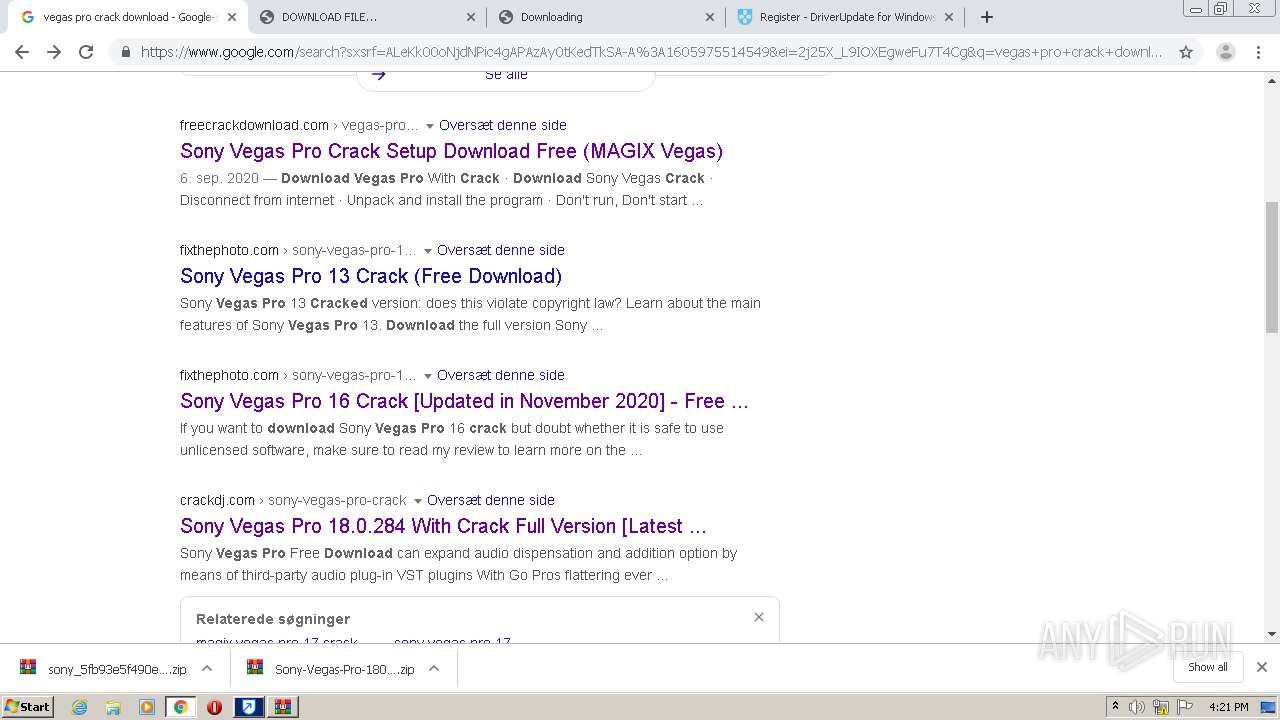Image resolution: width=1280 pixels, height=720 pixels.
Task: Expand fixthephoto Vegas Pro 13 options arrow
Action: pyautogui.click(x=428, y=251)
